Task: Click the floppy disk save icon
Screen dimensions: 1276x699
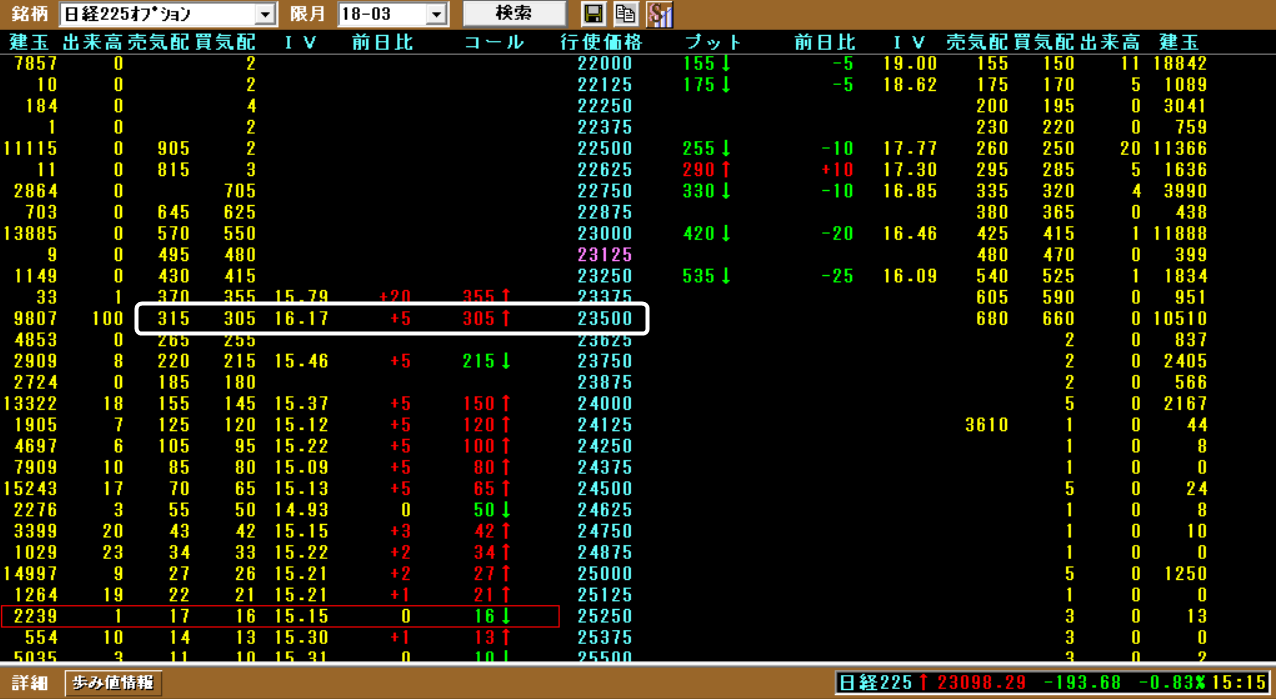Action: [593, 14]
